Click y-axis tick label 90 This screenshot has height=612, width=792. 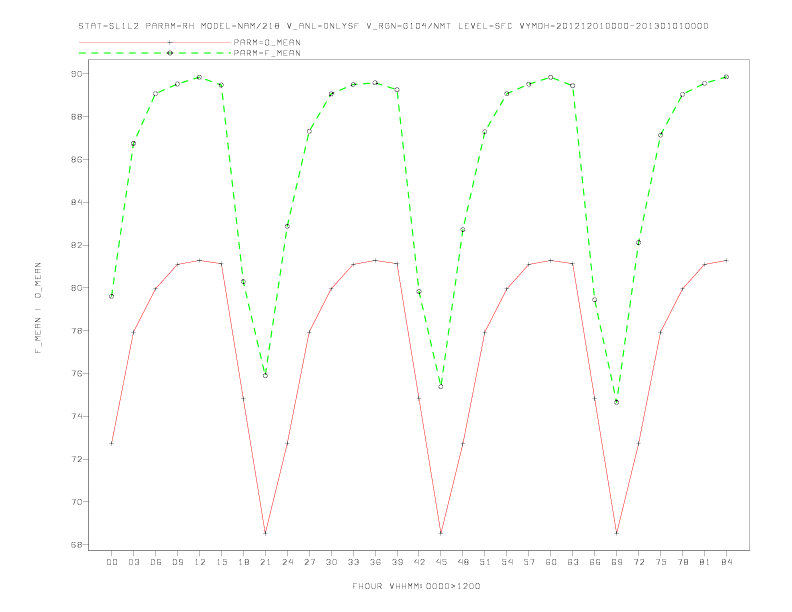(x=76, y=74)
